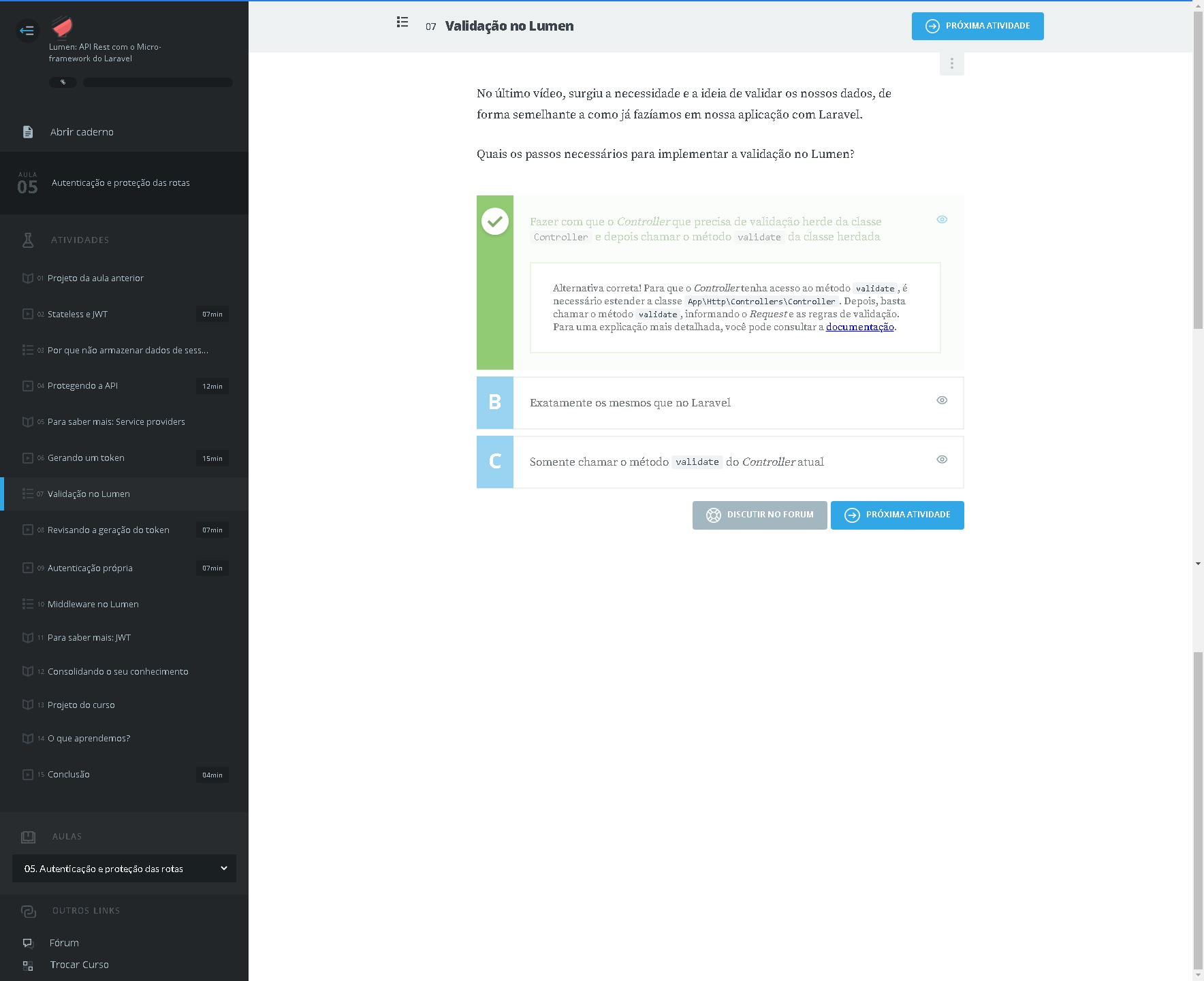Click the back arrow icon in the sidebar
The image size is (1204, 981).
tap(27, 31)
